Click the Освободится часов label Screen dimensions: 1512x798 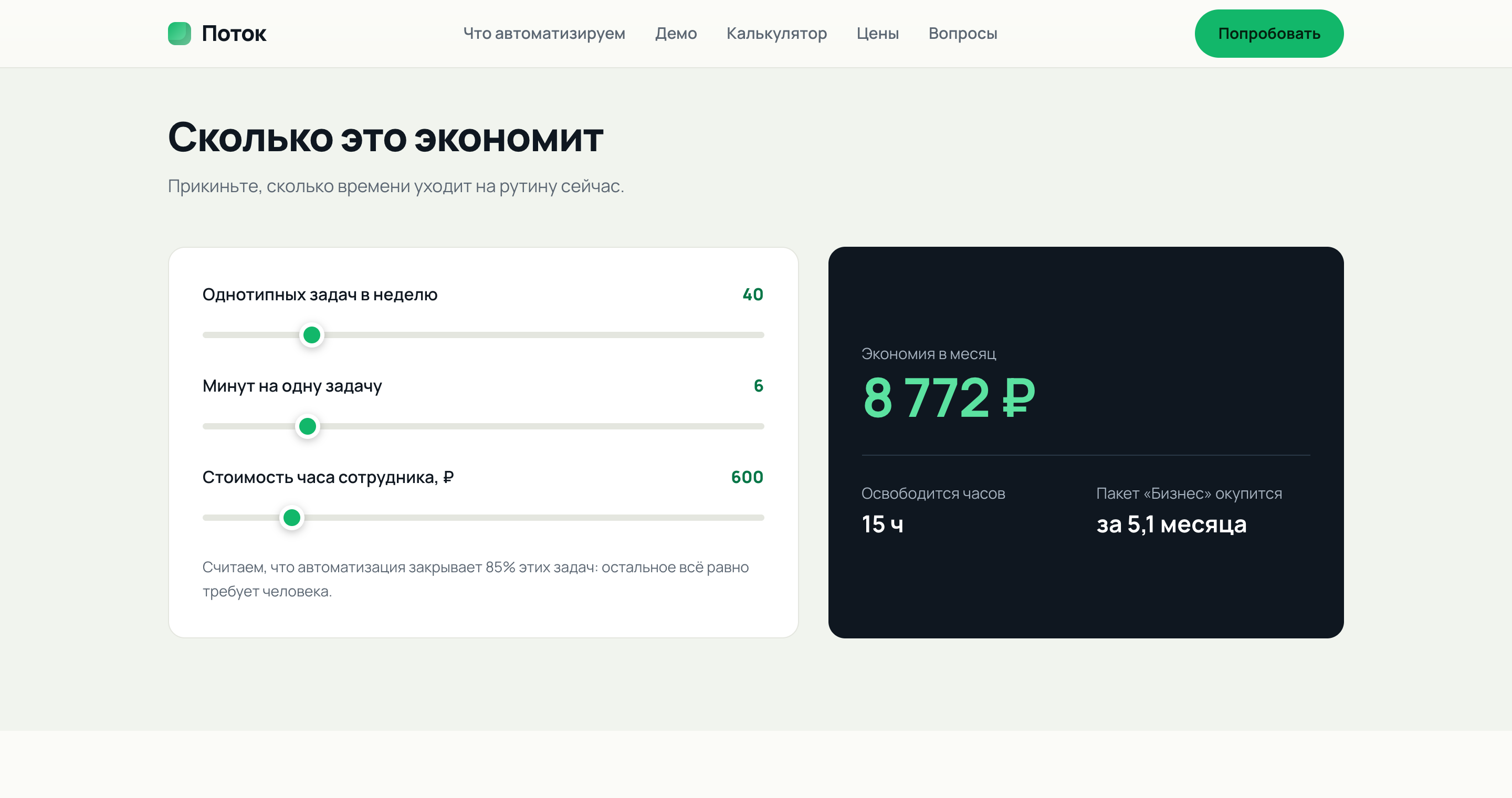(933, 493)
